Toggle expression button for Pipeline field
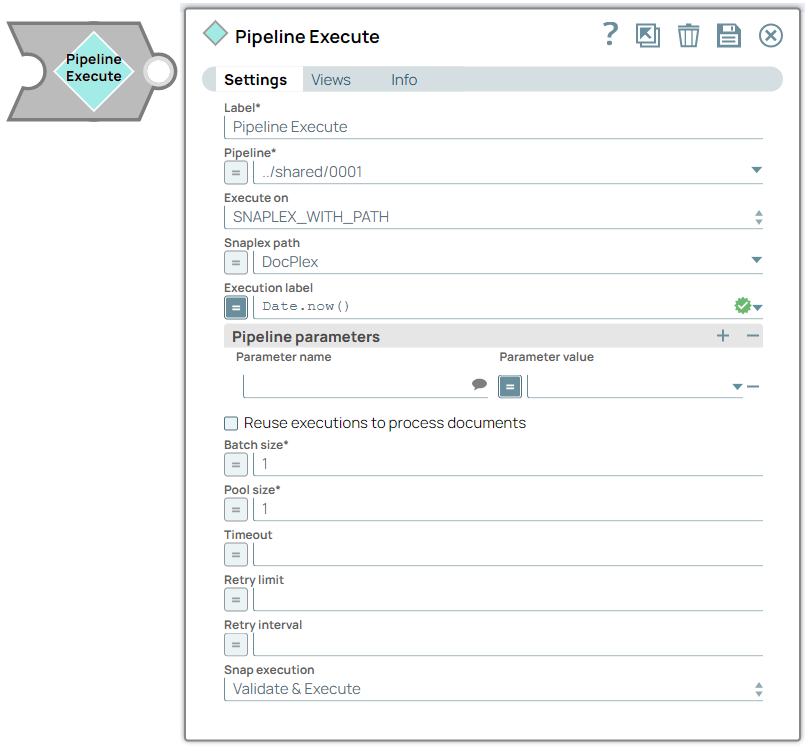Image resolution: width=806 pixels, height=747 pixels. [236, 172]
